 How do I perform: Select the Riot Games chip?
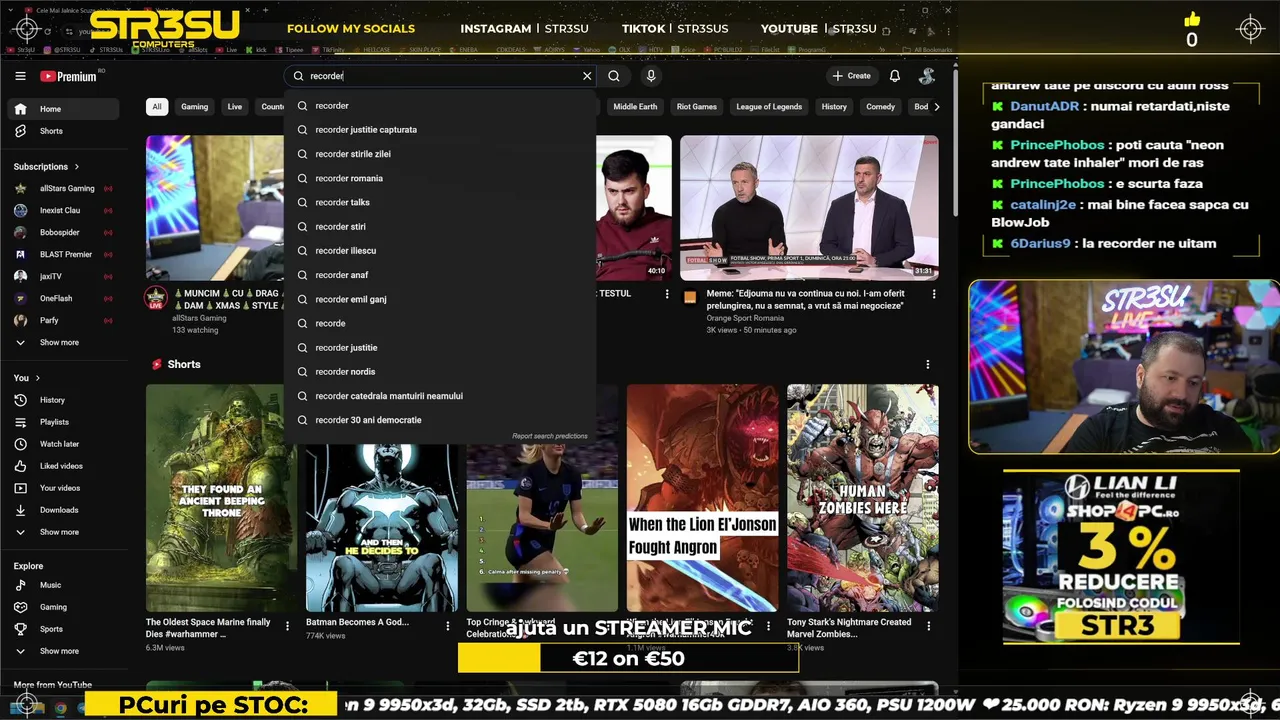pos(697,107)
